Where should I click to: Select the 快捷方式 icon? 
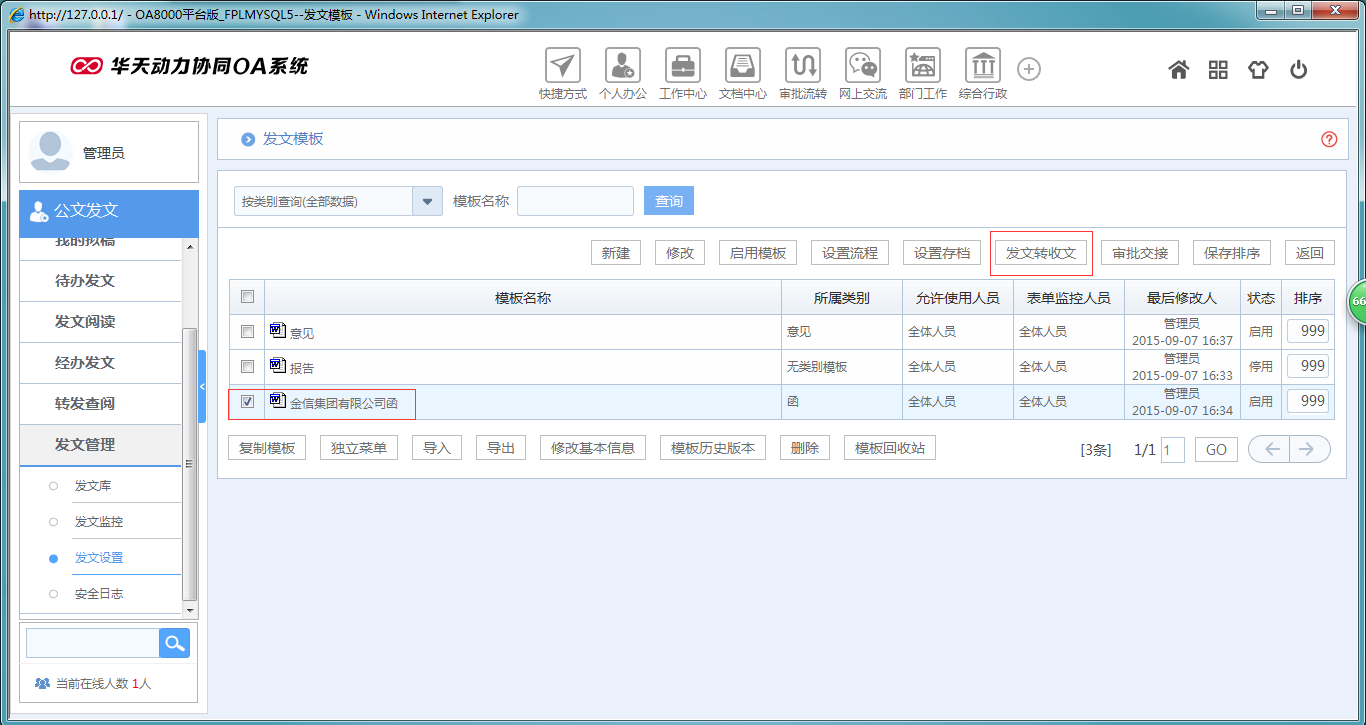(x=563, y=68)
